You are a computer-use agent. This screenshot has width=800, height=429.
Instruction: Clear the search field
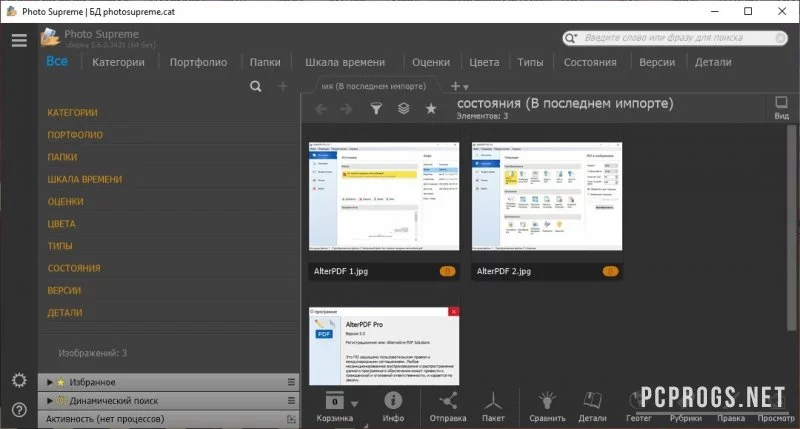pos(780,38)
